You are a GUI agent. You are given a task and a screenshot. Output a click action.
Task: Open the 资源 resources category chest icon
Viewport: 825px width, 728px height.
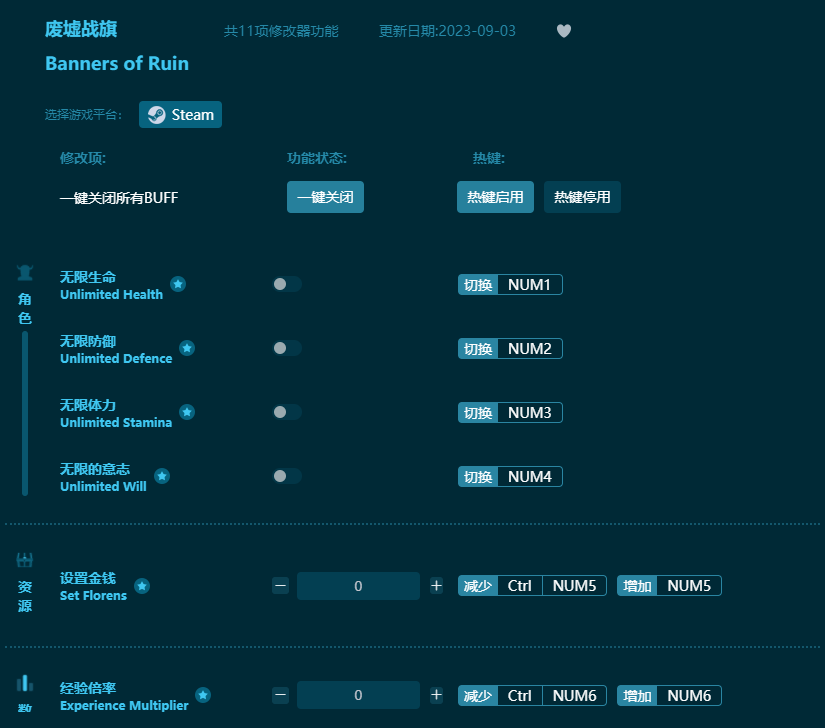[24, 559]
